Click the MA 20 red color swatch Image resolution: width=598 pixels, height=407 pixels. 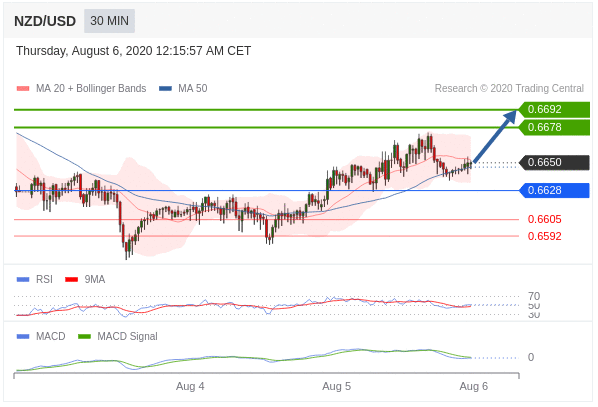(x=23, y=88)
